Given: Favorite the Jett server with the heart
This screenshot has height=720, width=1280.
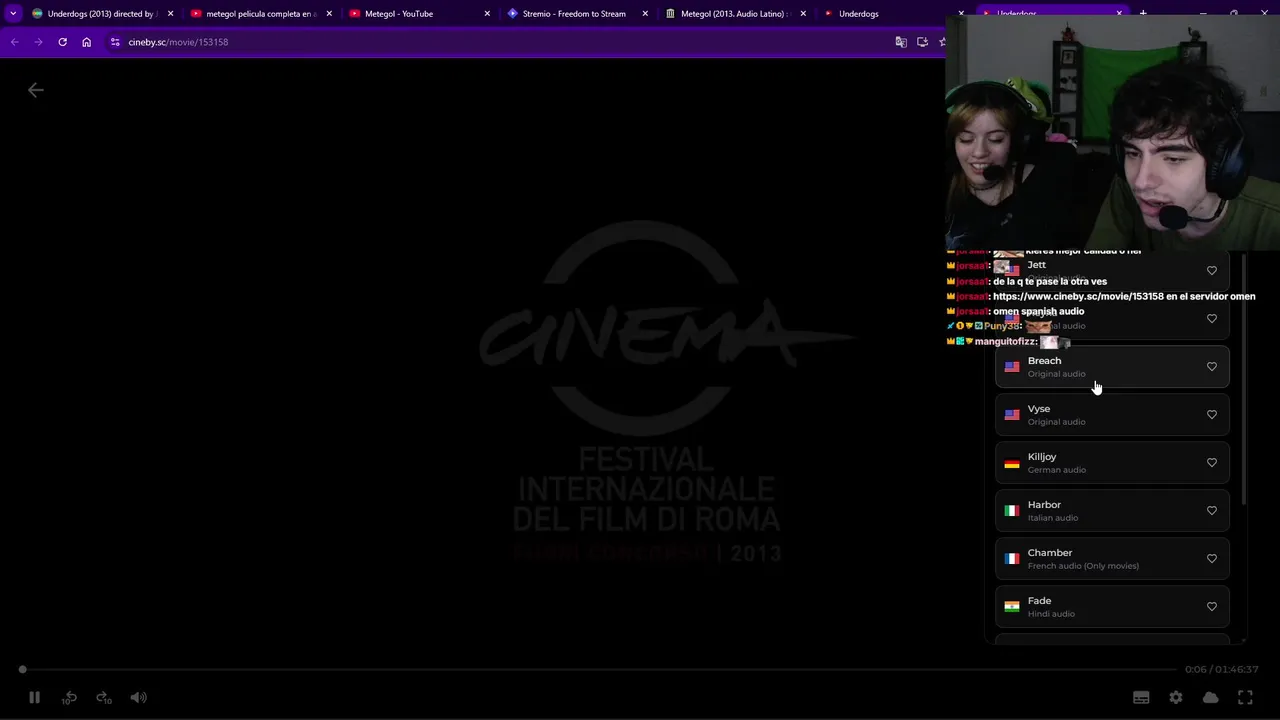Looking at the screenshot, I should pyautogui.click(x=1212, y=270).
